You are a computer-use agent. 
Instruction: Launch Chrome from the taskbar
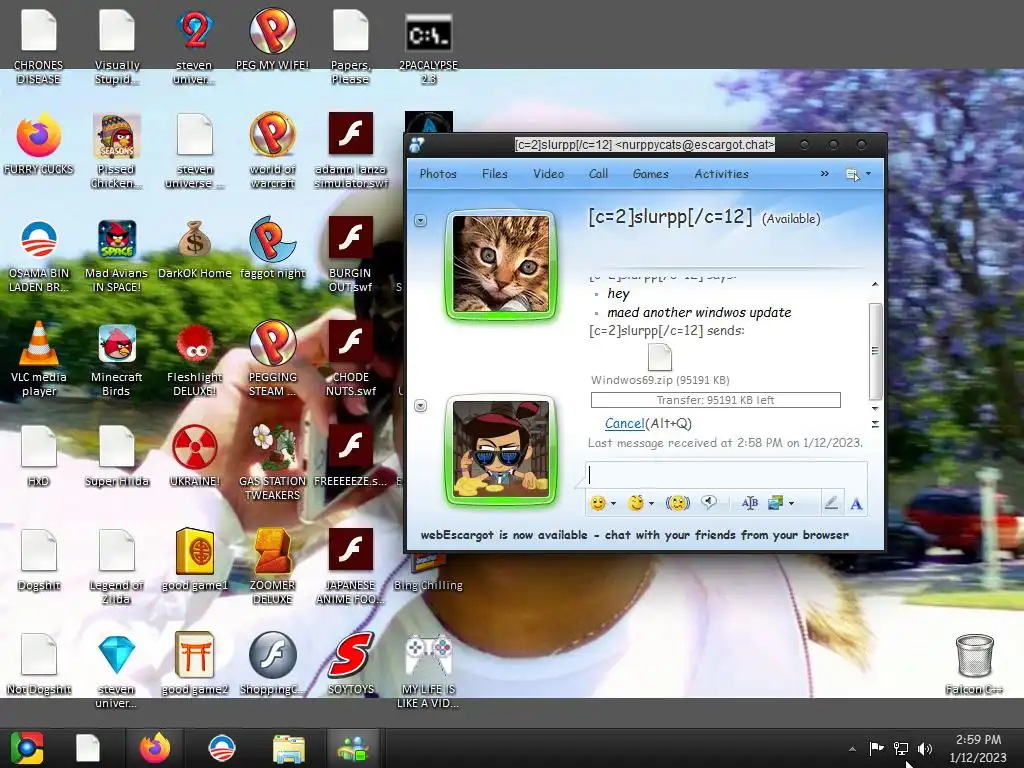click(x=26, y=748)
